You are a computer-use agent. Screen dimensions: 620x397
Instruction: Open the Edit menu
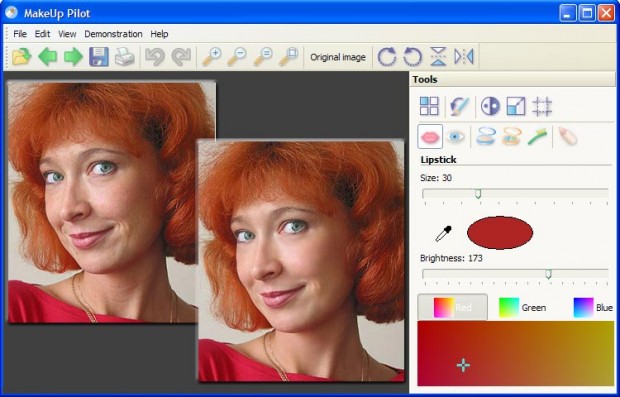[42, 34]
